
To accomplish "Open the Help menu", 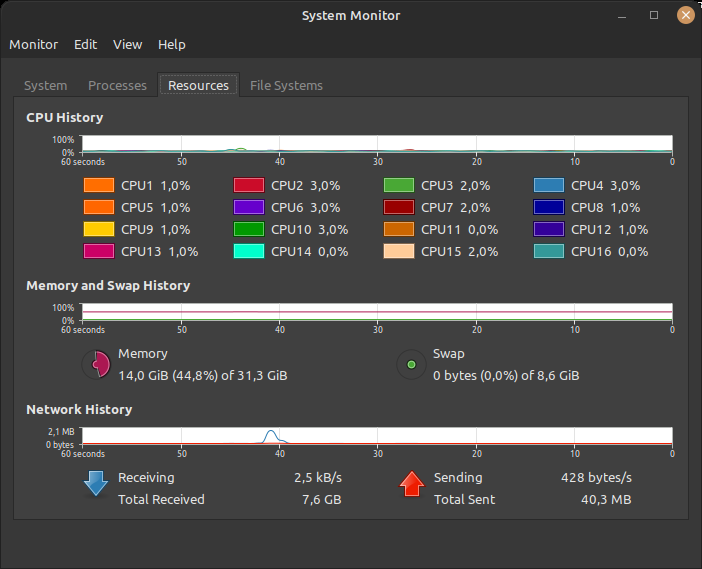I will point(172,45).
